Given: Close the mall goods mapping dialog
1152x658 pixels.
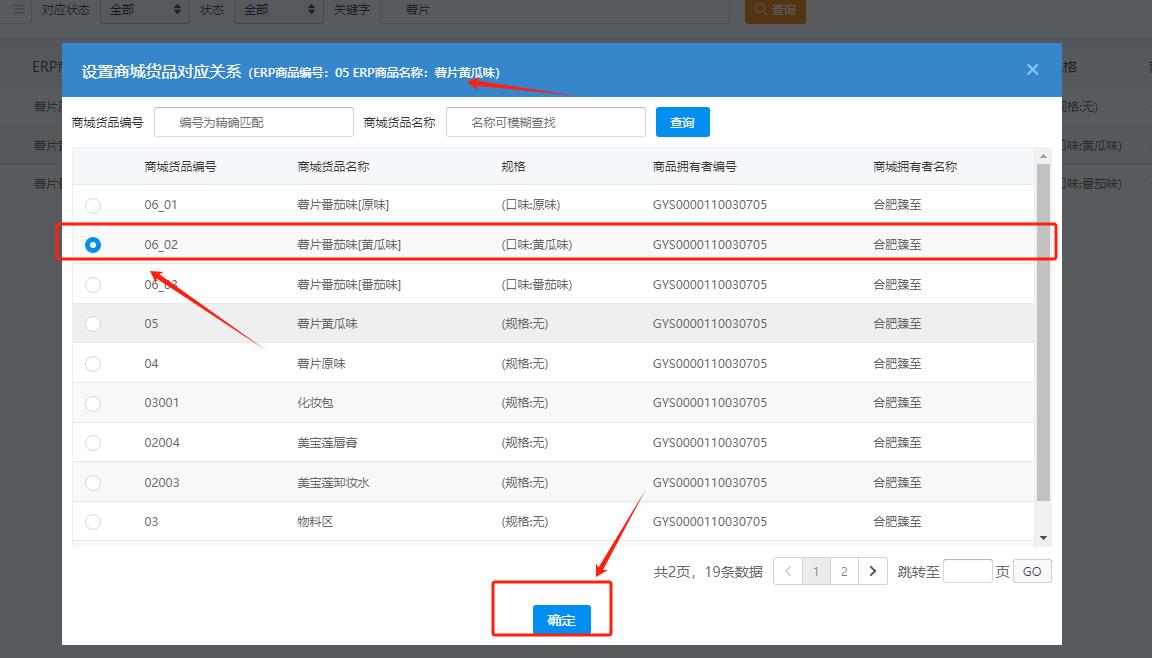Looking at the screenshot, I should 1032,70.
